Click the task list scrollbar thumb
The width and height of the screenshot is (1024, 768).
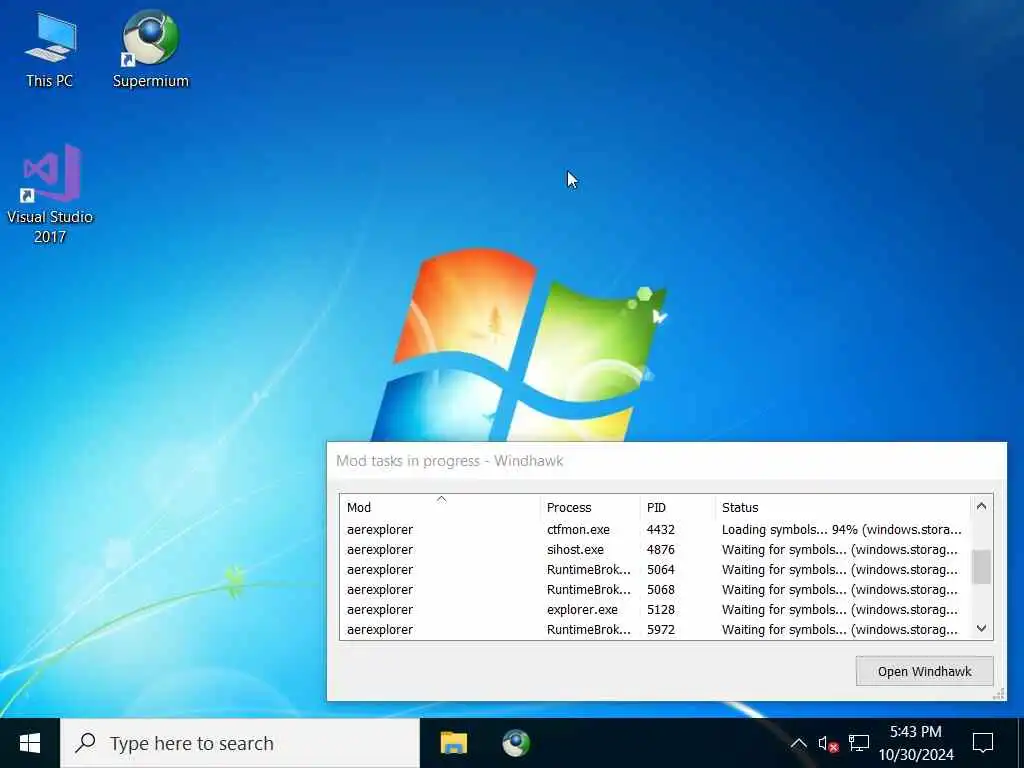click(x=982, y=567)
